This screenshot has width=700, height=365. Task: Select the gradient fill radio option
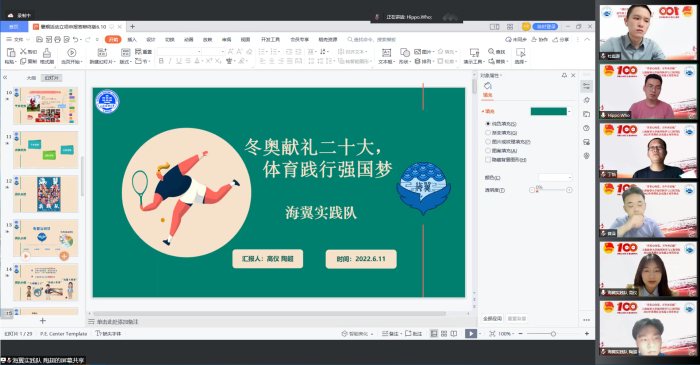pos(488,133)
